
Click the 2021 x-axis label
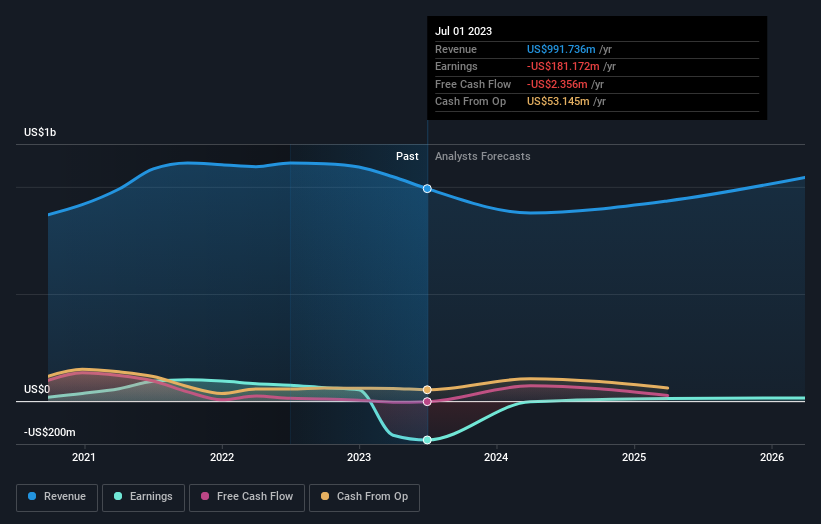[84, 457]
